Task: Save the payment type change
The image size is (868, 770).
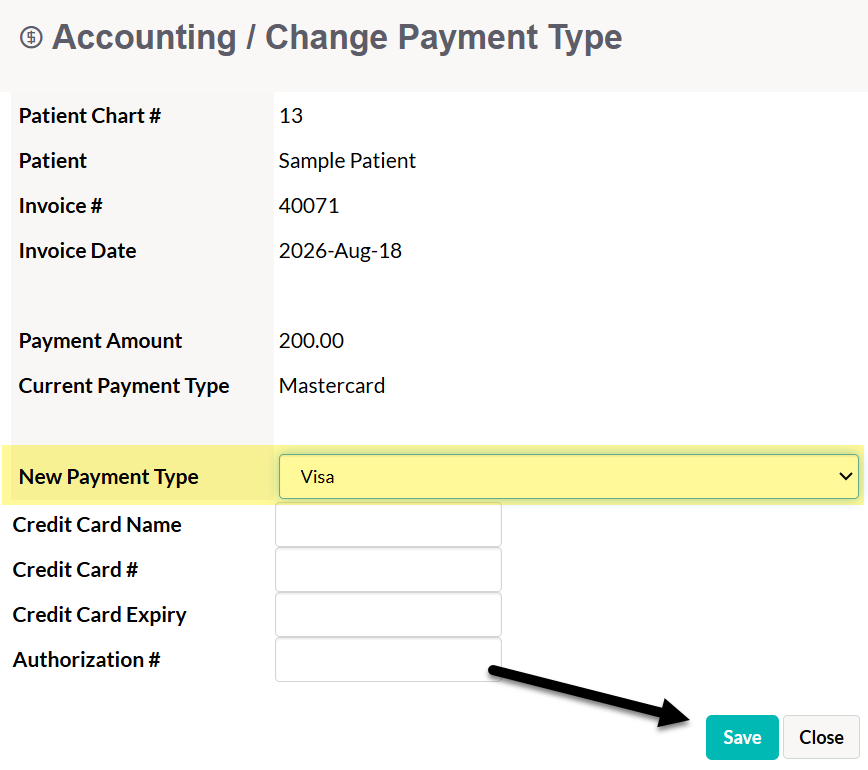Action: pos(742,737)
